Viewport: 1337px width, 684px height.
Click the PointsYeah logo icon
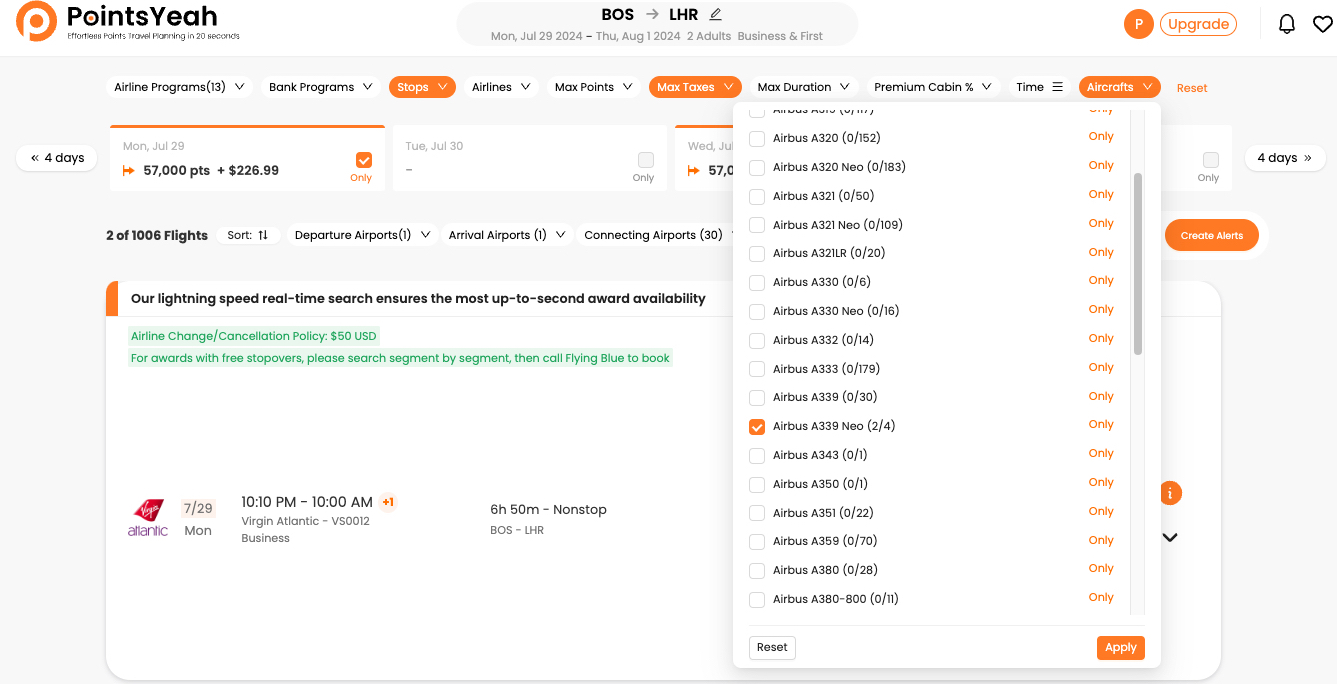(x=36, y=22)
